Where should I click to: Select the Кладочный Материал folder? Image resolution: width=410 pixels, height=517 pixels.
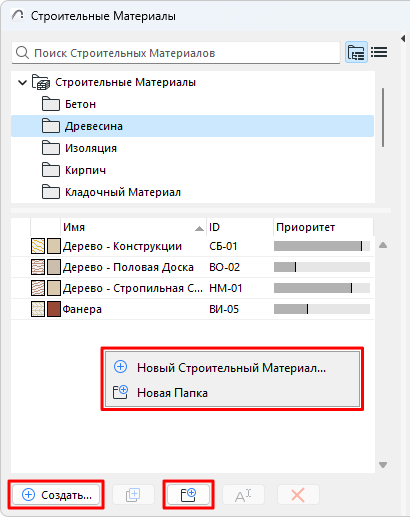tap(193, 192)
